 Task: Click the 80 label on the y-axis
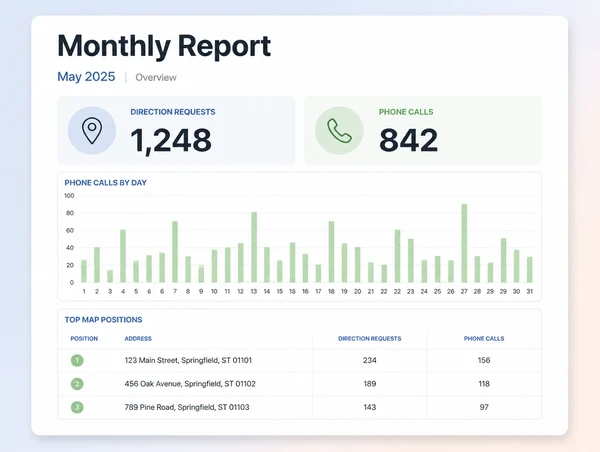point(70,213)
